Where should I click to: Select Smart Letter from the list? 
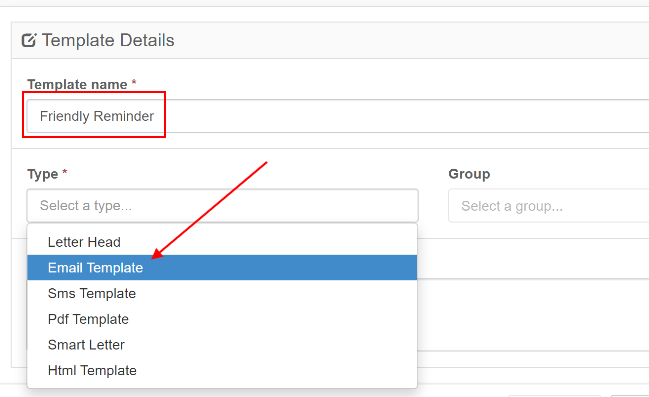pos(222,345)
